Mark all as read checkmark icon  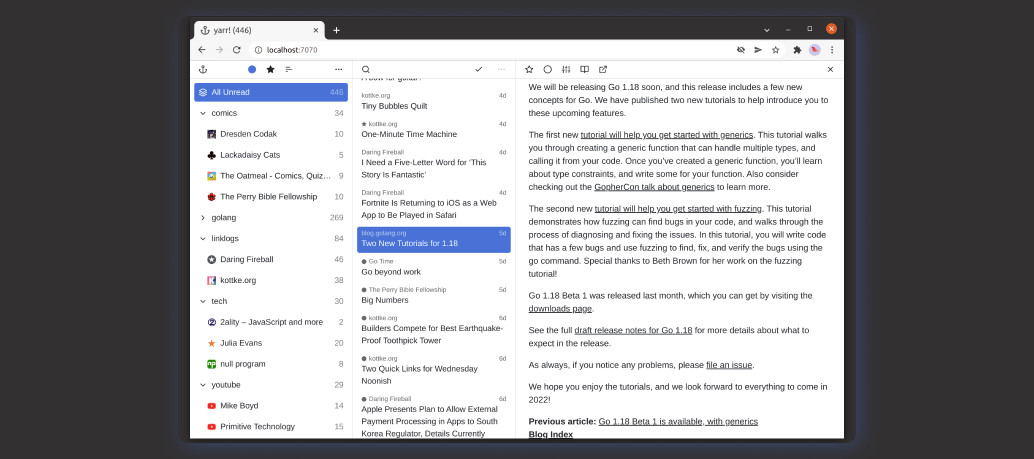click(x=479, y=69)
